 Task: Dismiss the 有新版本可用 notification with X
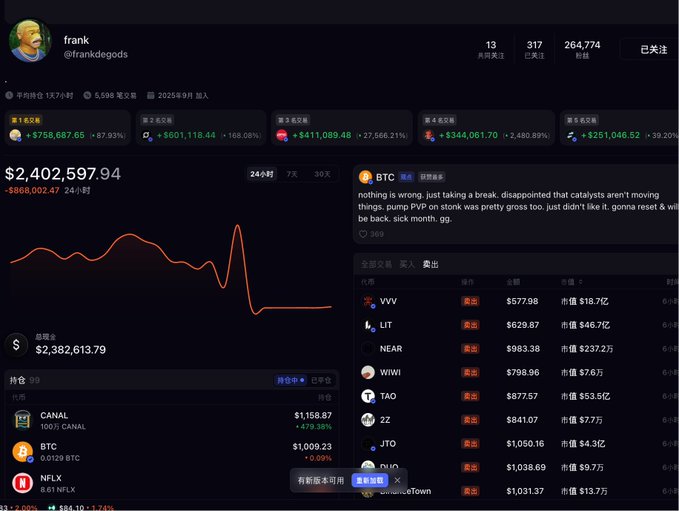coord(398,480)
